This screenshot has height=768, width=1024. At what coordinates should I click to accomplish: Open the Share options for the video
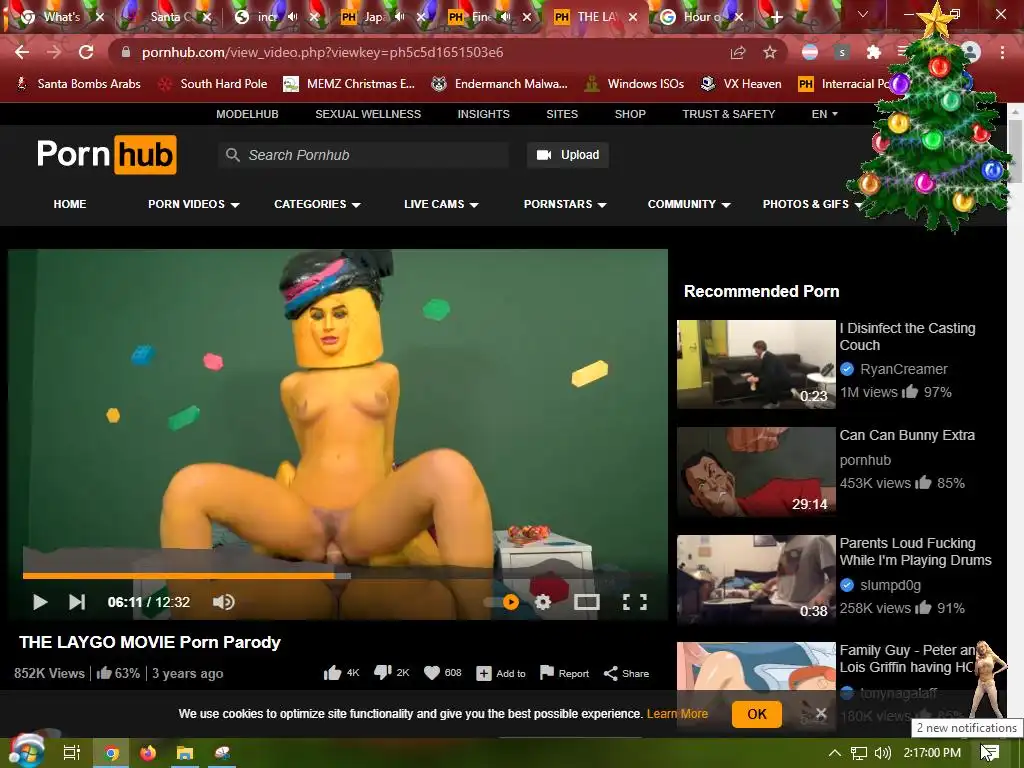pos(626,673)
